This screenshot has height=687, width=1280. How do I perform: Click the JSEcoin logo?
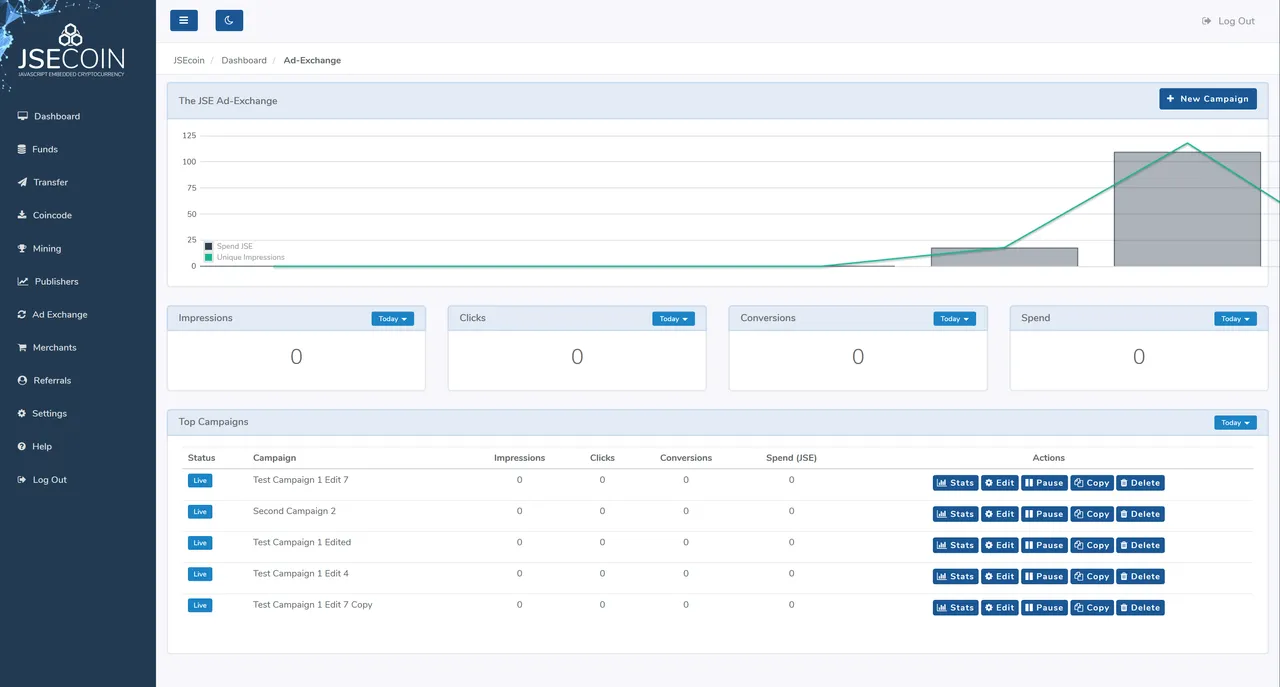pos(70,52)
